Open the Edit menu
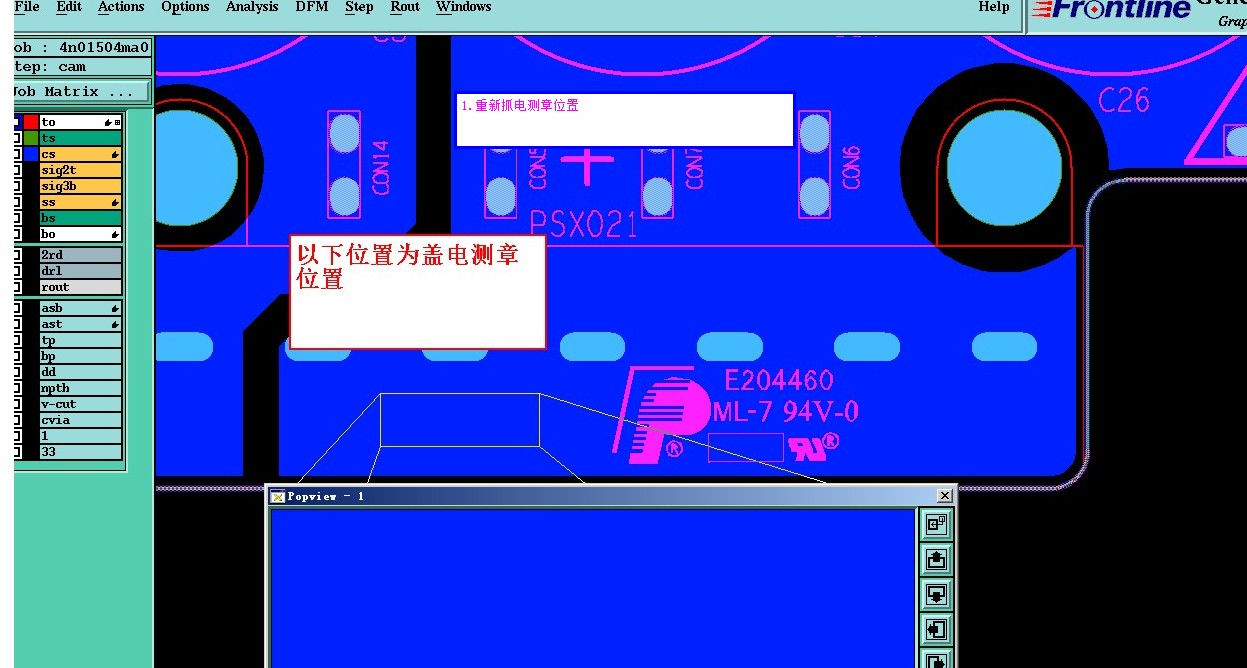 69,7
